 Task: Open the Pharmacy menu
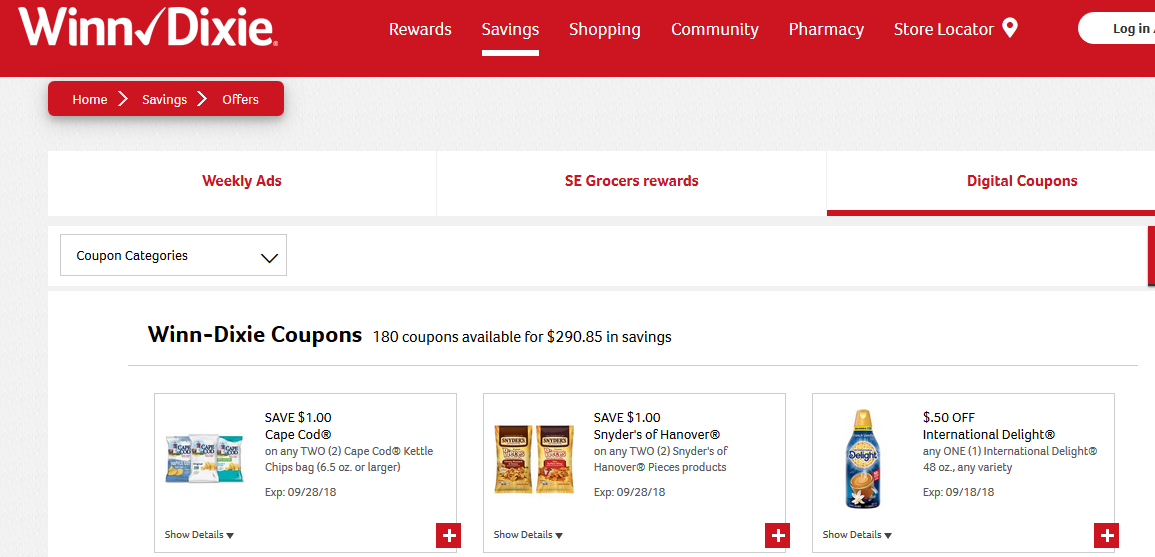(x=826, y=29)
